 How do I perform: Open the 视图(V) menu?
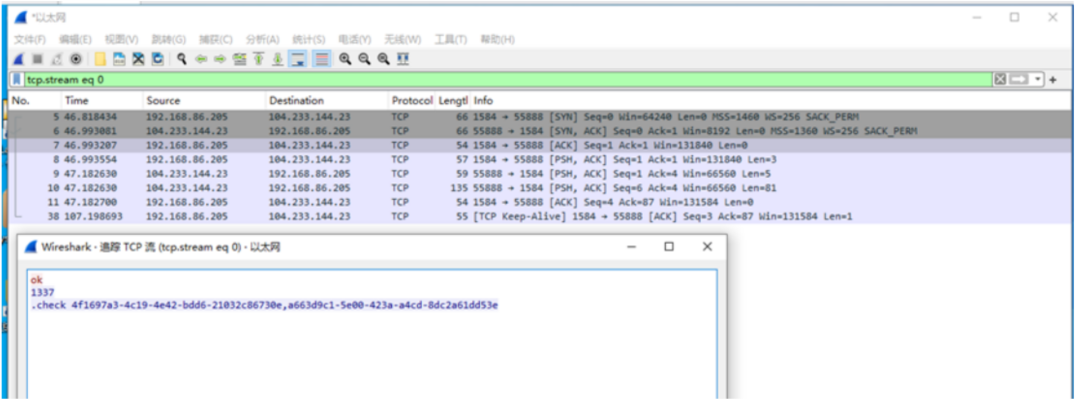[121, 39]
